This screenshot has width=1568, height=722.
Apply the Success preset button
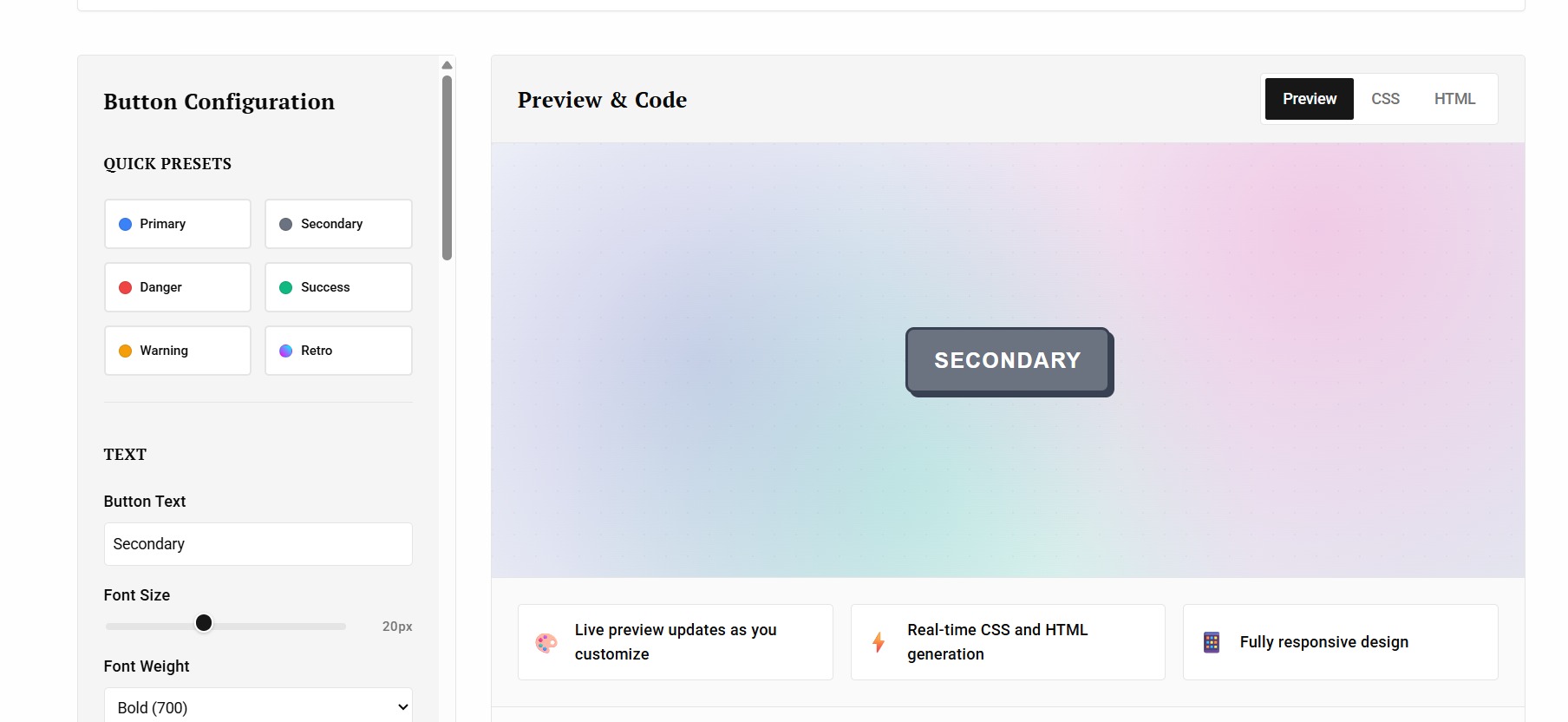click(x=338, y=287)
